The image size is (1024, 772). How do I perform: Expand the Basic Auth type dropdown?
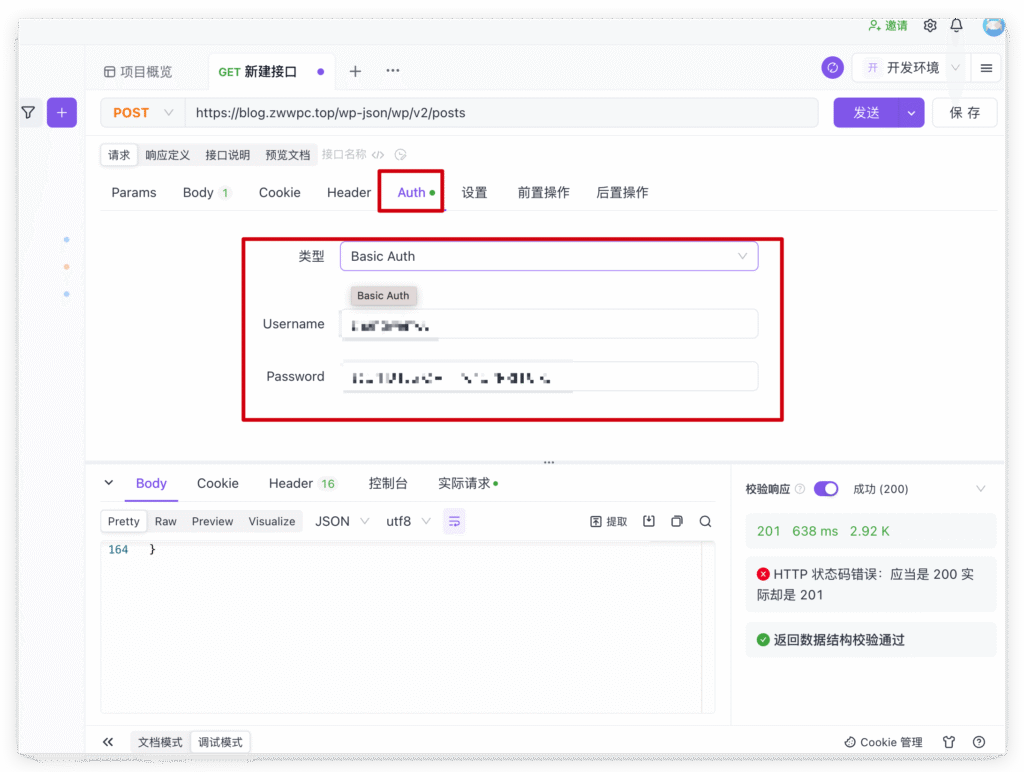tap(548, 256)
